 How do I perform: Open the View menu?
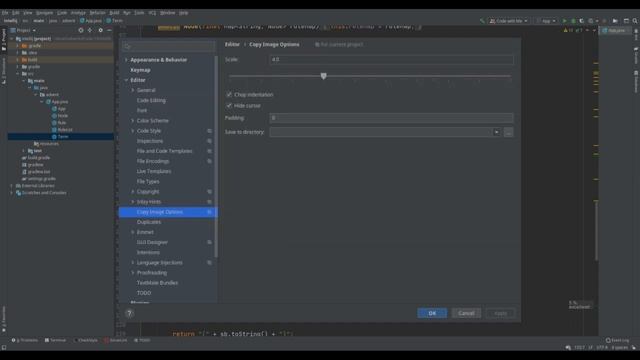tap(27, 13)
